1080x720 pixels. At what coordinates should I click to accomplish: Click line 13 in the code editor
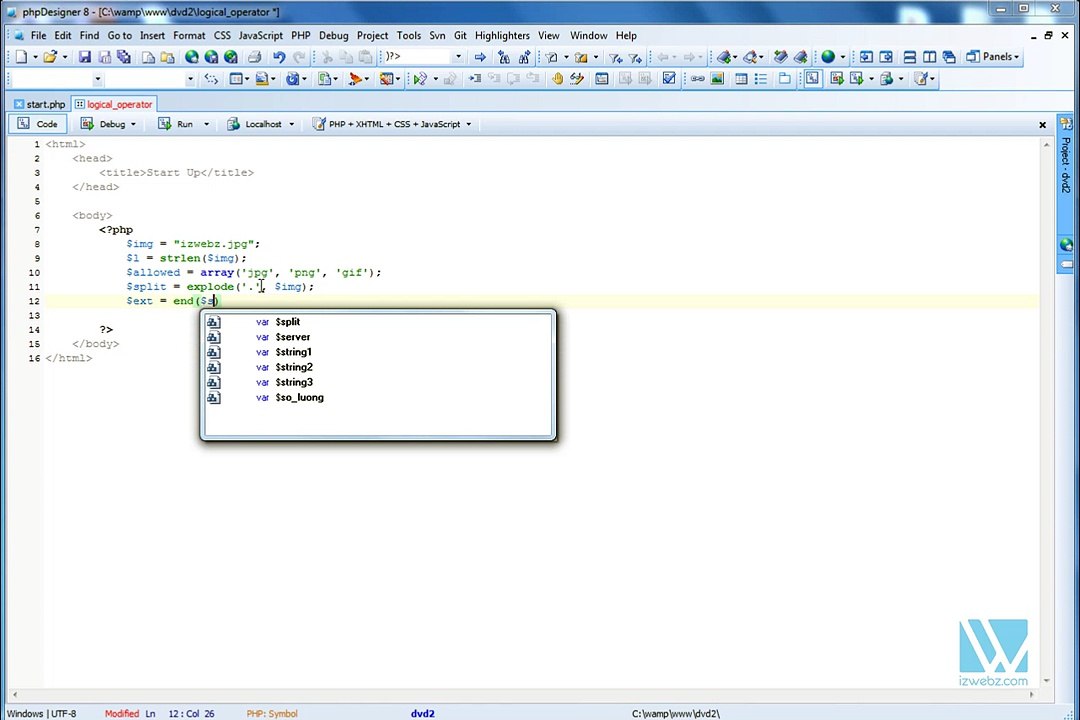541,316
